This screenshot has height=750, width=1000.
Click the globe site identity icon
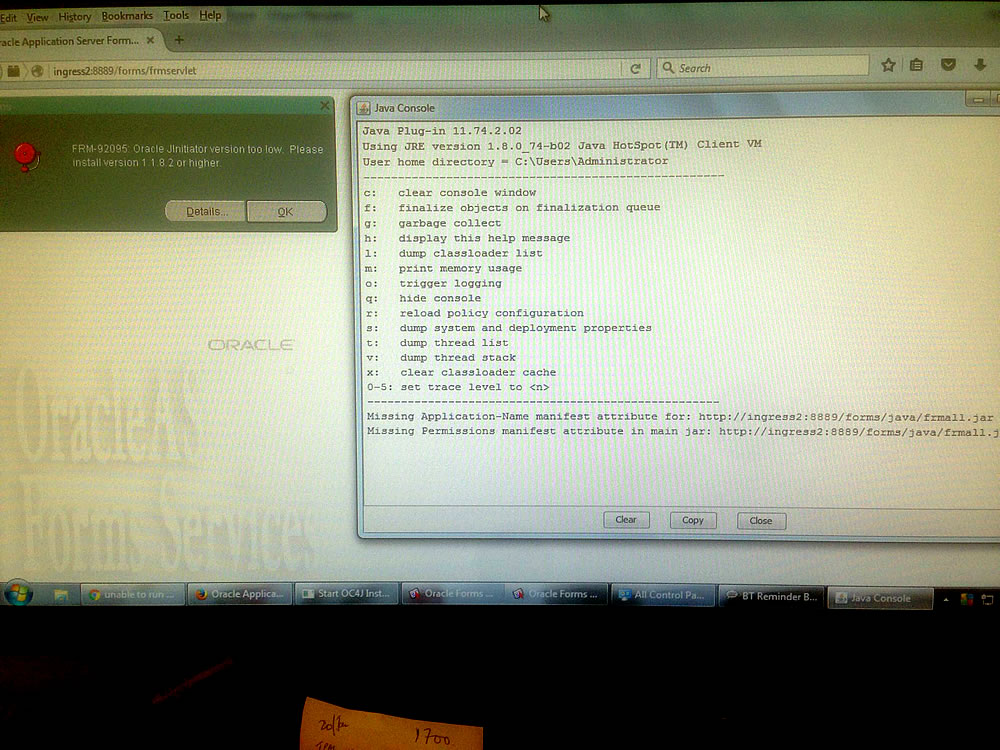38,71
